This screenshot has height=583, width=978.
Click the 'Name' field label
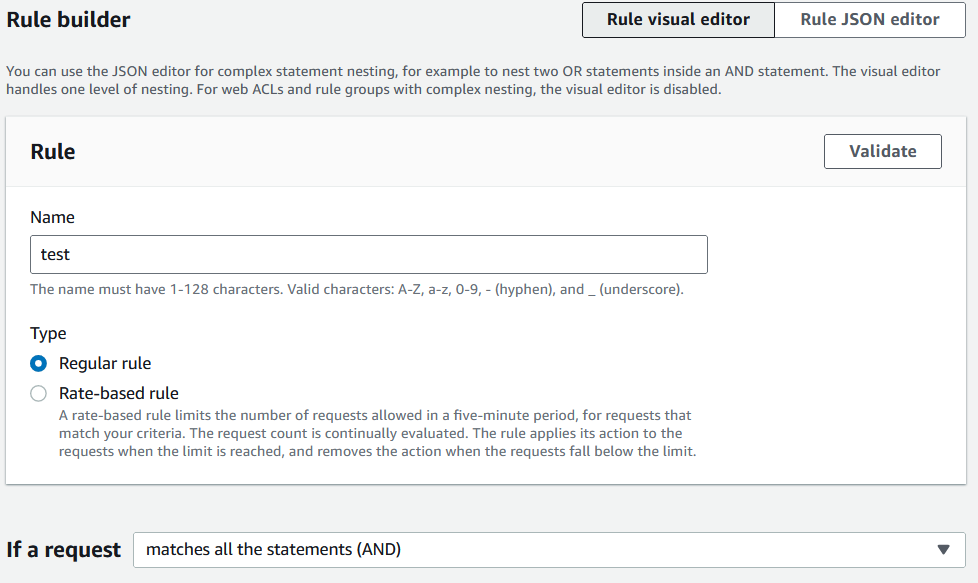pos(52,217)
